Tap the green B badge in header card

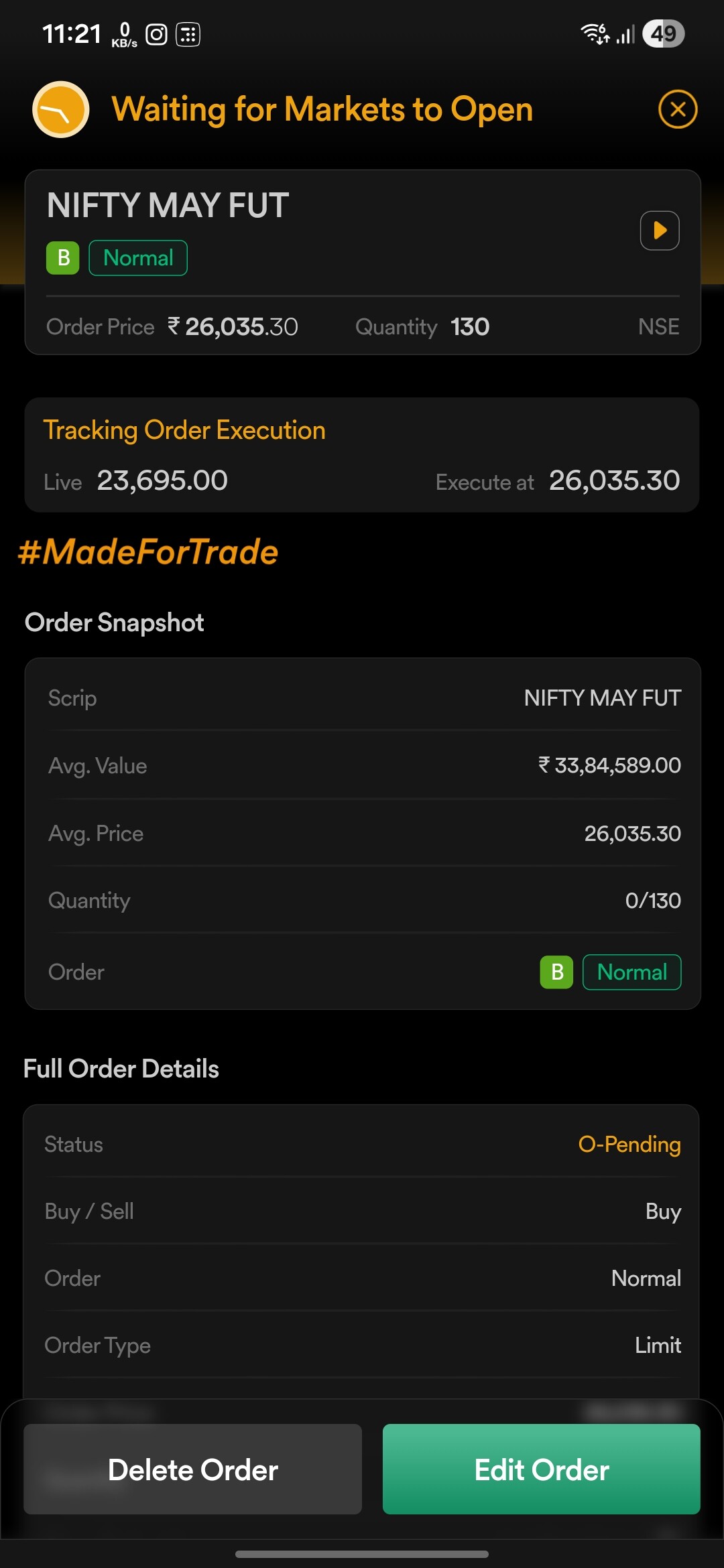click(x=63, y=258)
